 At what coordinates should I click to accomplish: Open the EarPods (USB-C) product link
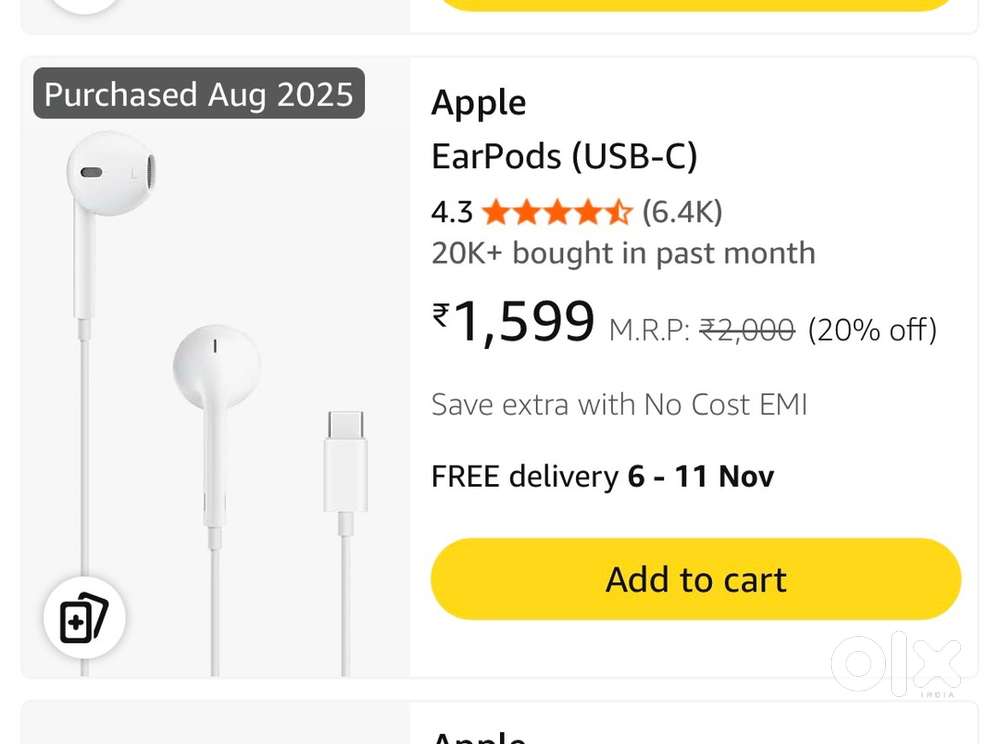click(x=566, y=156)
